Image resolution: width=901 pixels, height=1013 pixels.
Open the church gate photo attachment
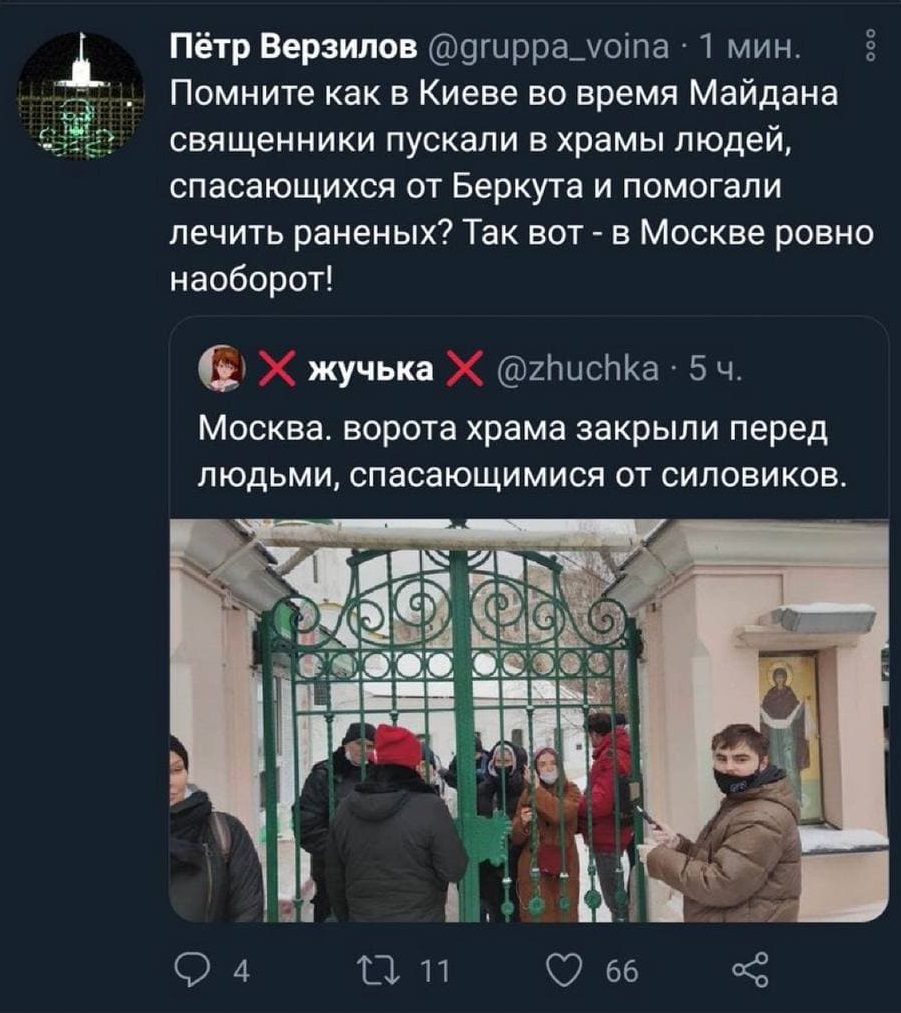click(x=529, y=720)
